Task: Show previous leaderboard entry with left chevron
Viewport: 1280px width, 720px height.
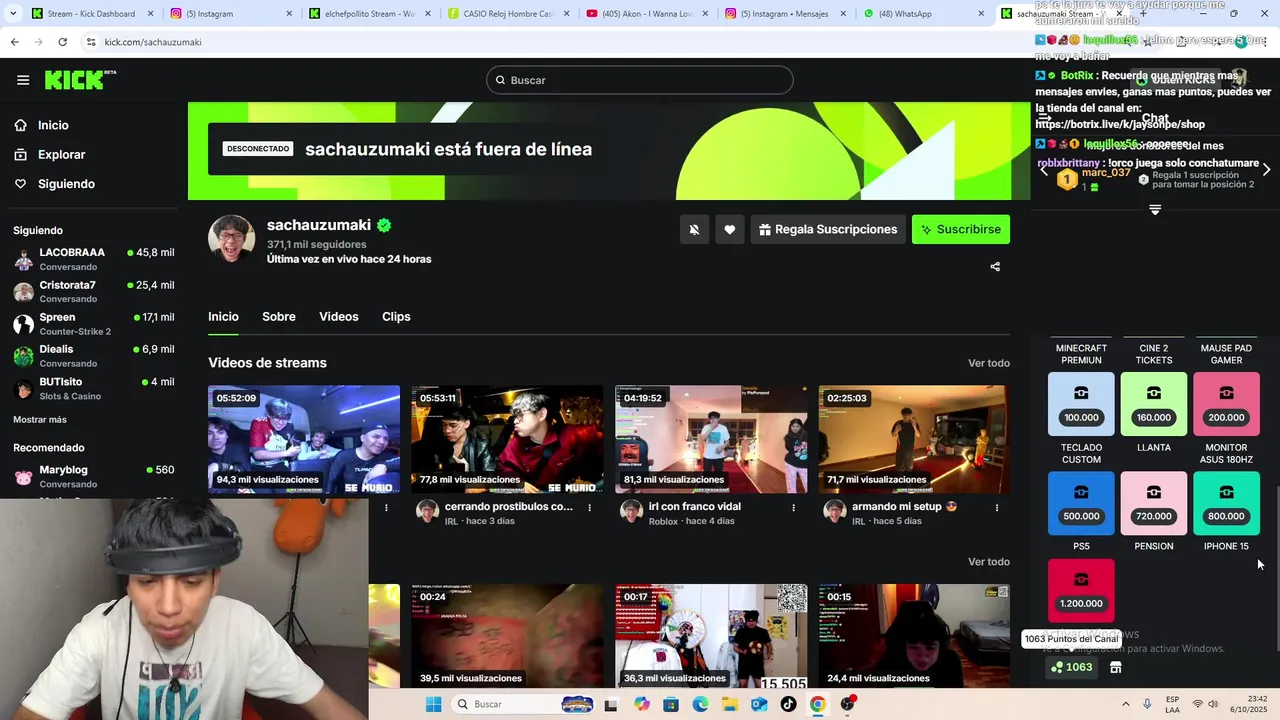Action: point(1044,169)
